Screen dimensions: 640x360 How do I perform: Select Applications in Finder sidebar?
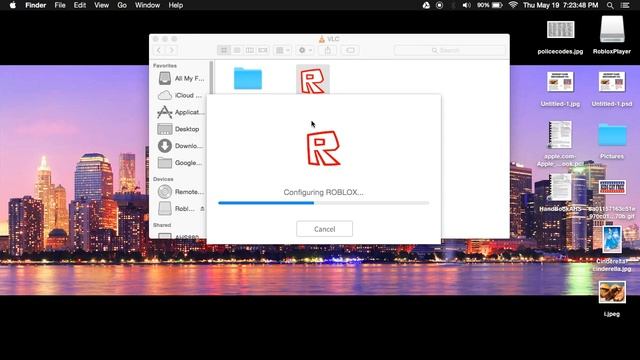coord(181,112)
